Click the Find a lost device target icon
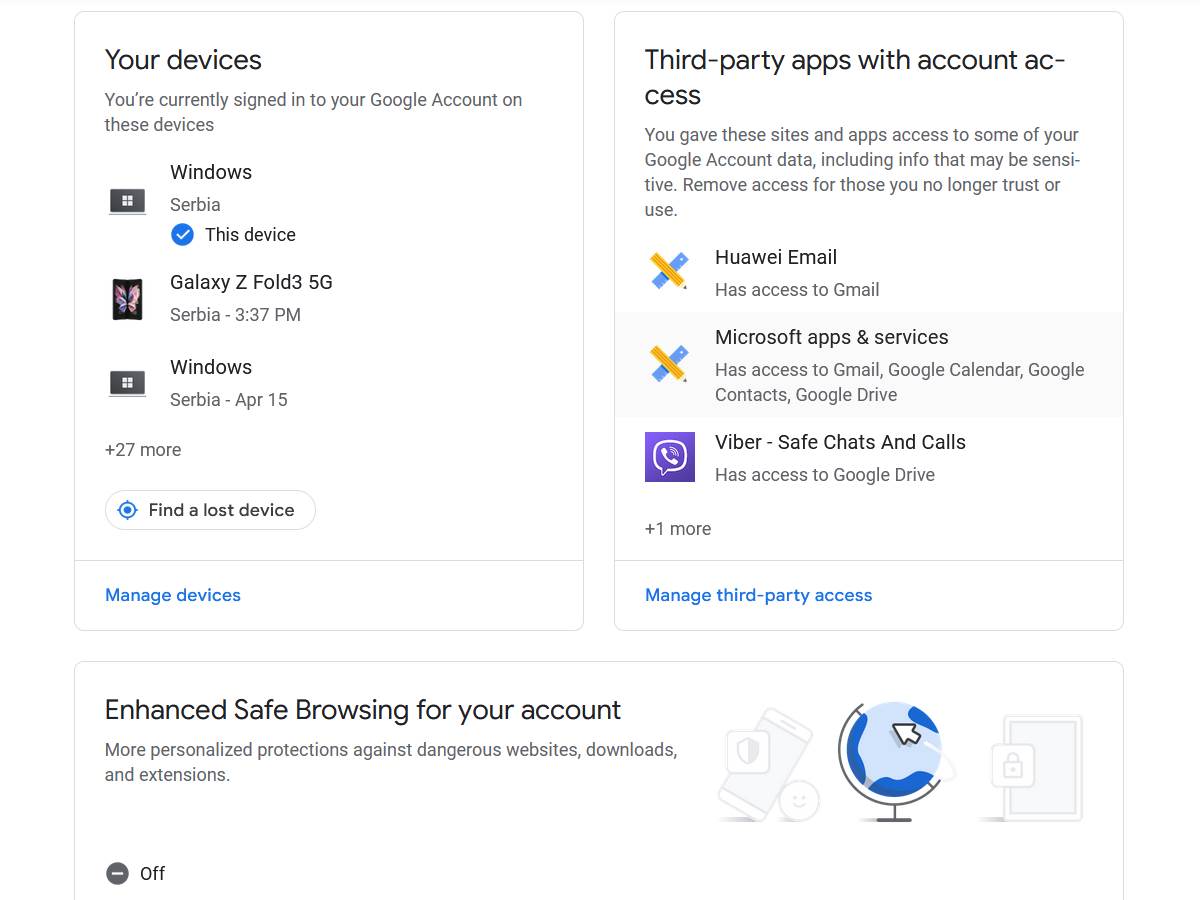This screenshot has height=900, width=1200. (x=127, y=510)
